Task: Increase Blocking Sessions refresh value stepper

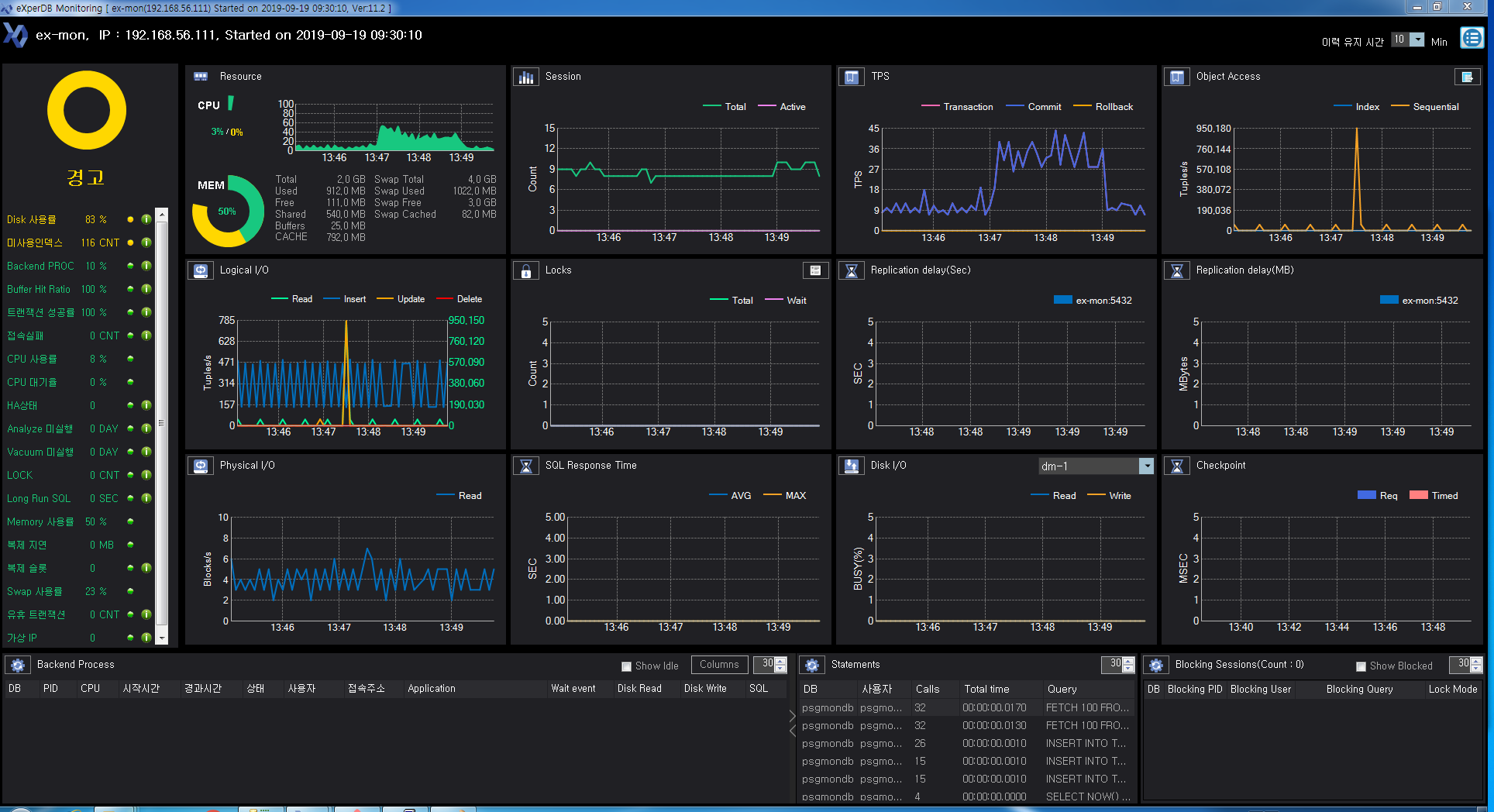Action: (x=1476, y=661)
